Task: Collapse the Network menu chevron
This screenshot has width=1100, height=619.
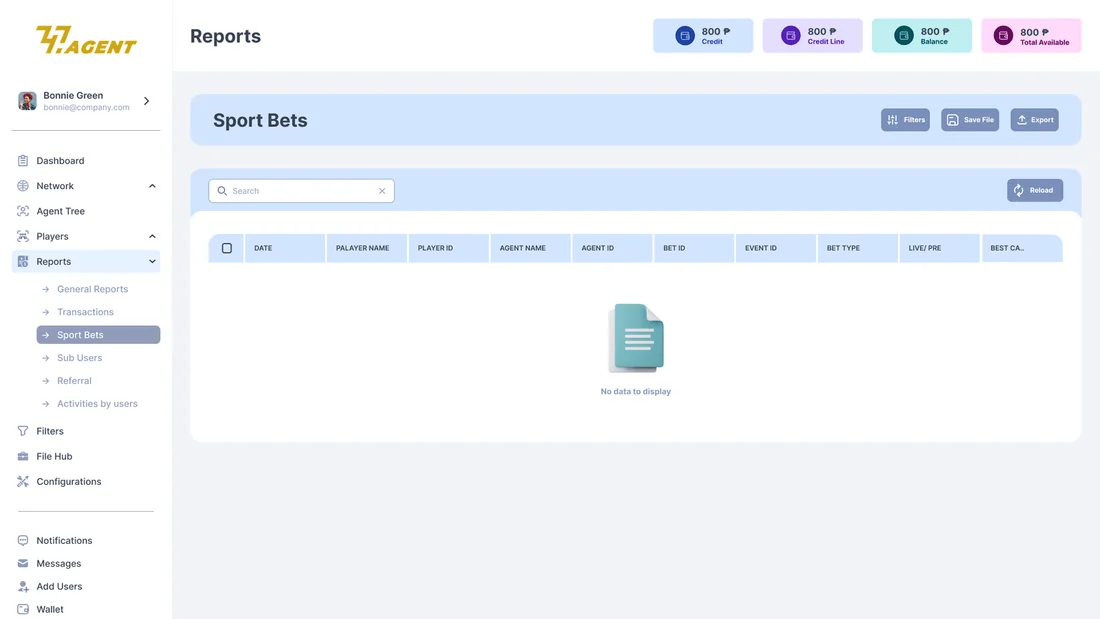Action: click(152, 186)
